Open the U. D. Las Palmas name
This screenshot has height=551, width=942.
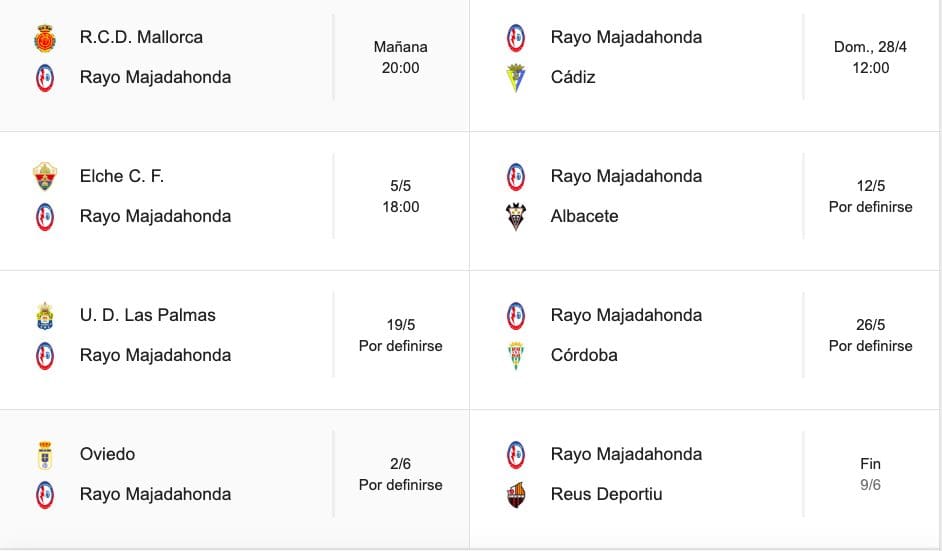click(x=148, y=315)
